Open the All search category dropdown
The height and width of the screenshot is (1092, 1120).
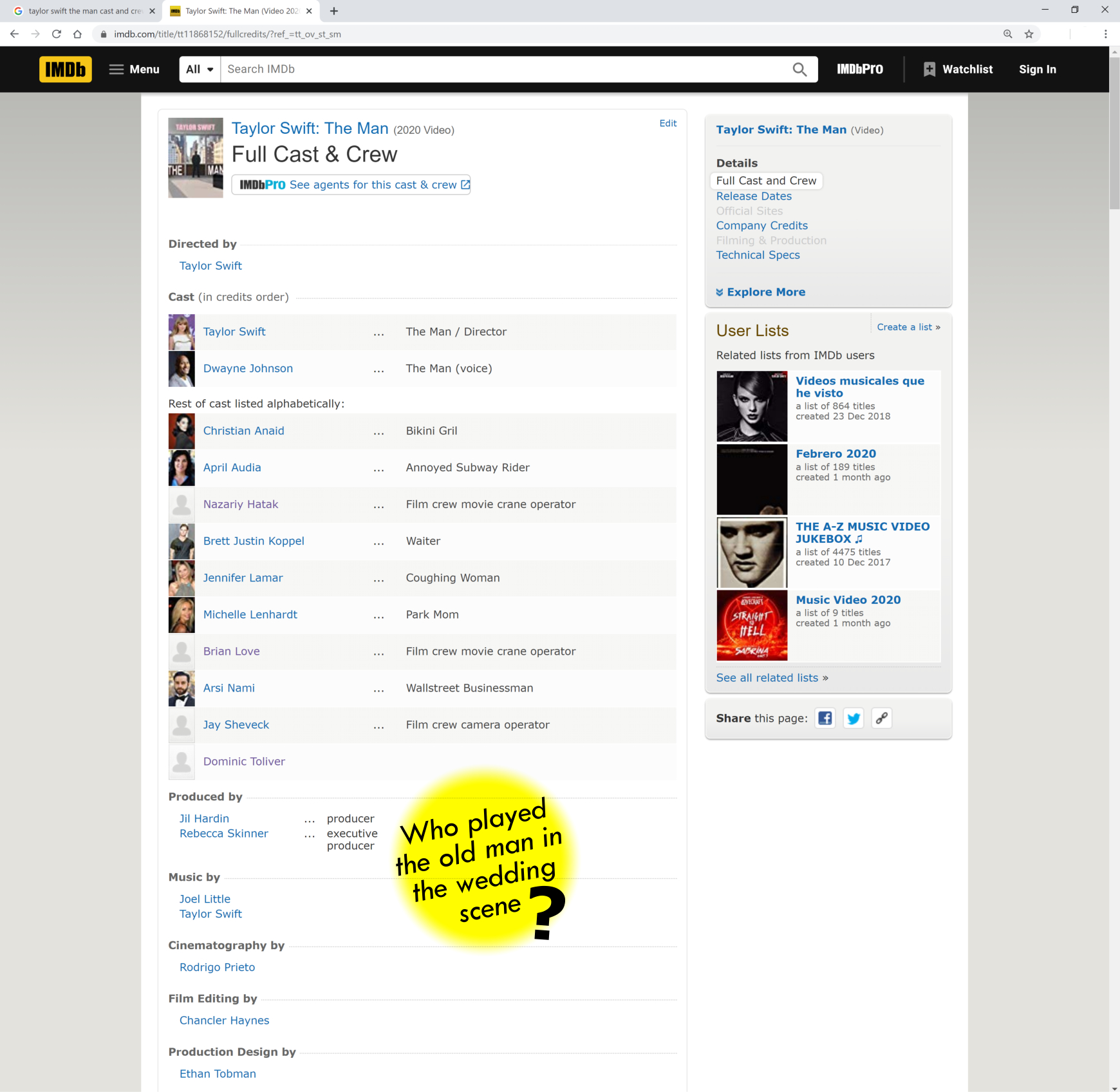pyautogui.click(x=200, y=69)
